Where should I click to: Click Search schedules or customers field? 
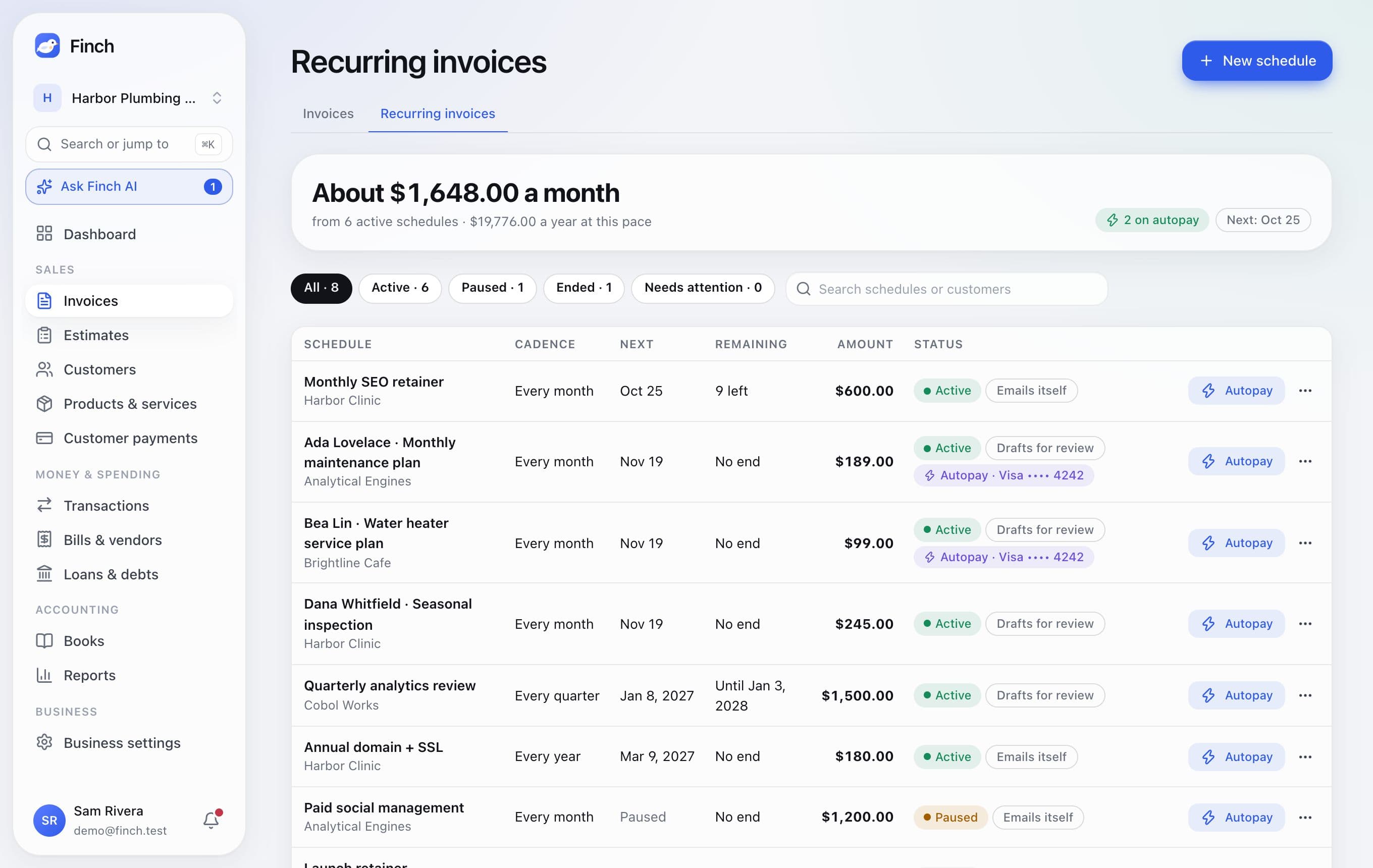946,289
